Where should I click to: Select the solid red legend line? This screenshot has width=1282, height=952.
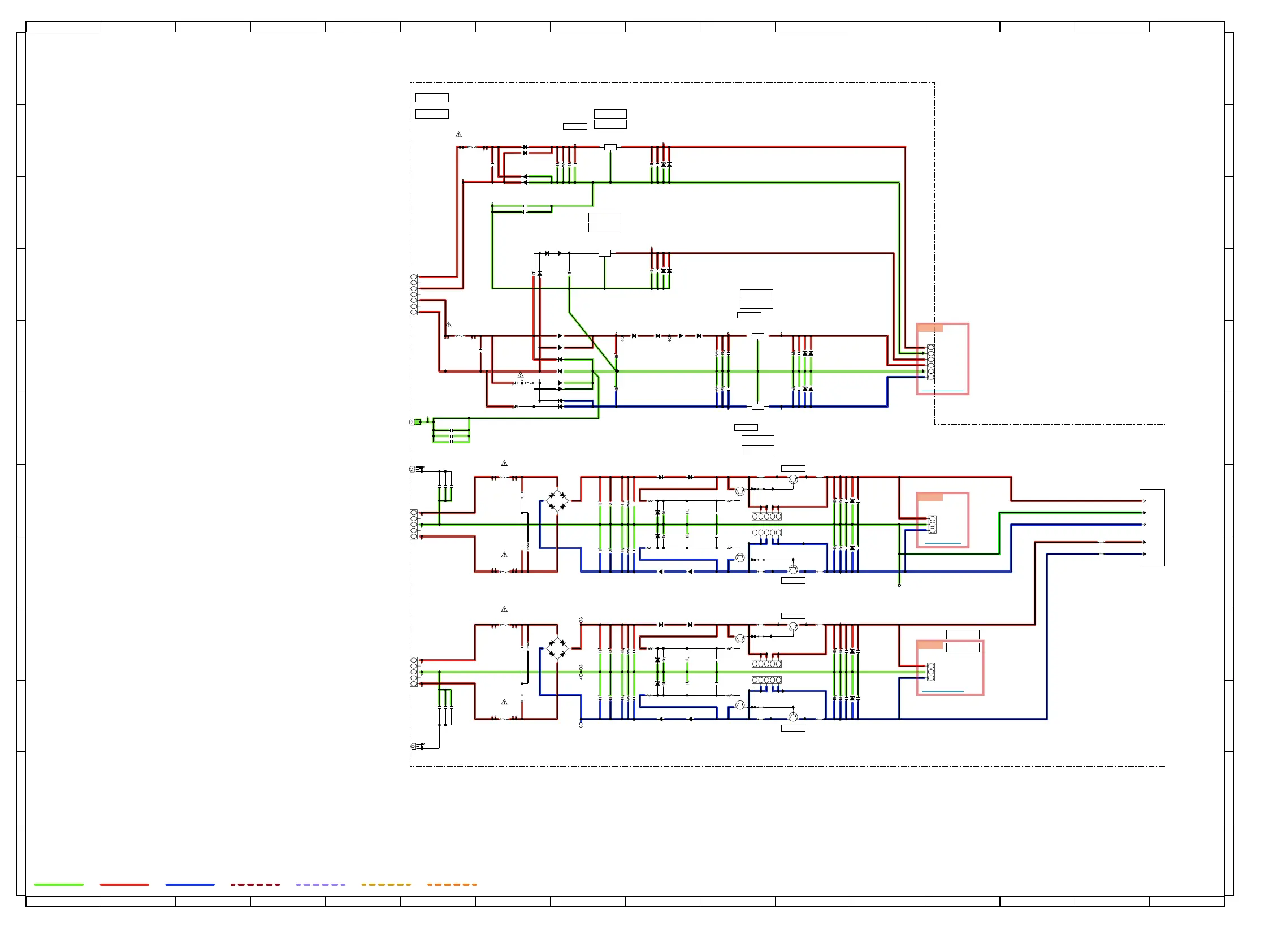point(124,884)
